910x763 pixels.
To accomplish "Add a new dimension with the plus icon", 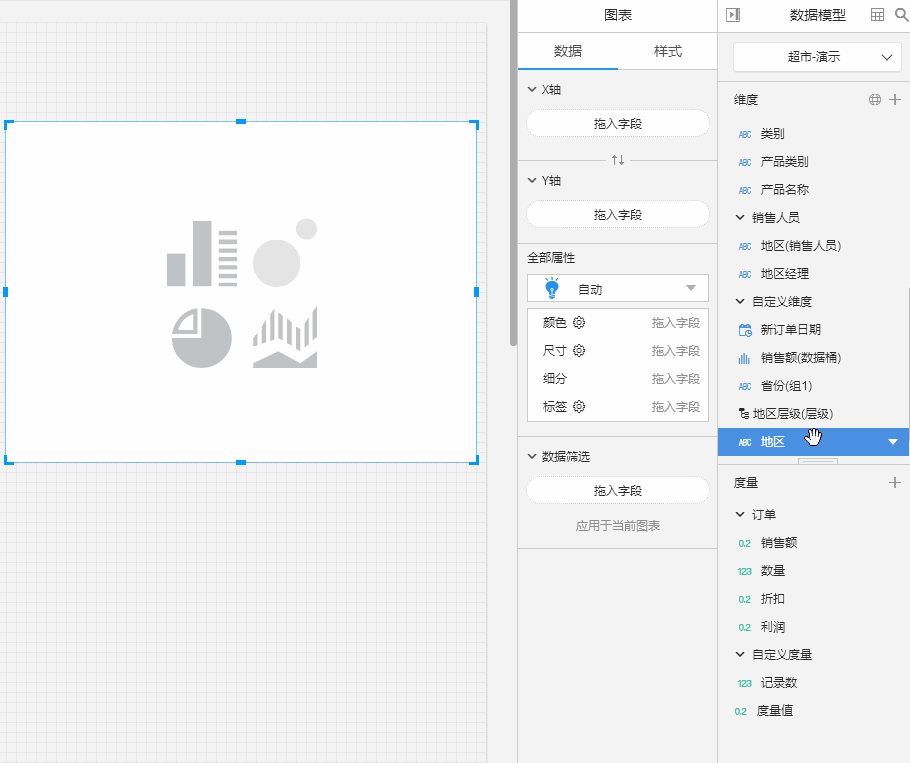I will pyautogui.click(x=895, y=100).
